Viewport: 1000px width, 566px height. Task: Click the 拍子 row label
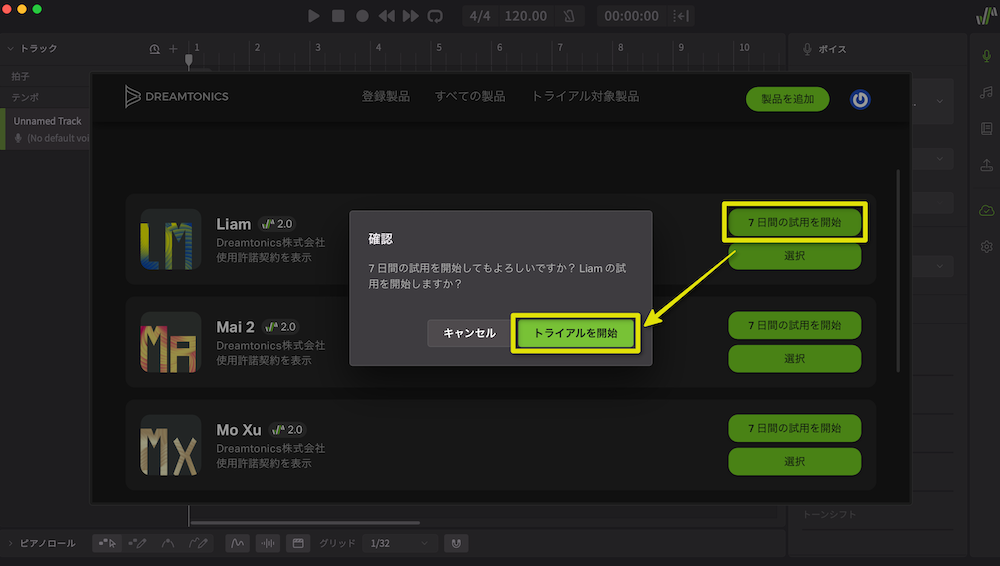pos(20,77)
